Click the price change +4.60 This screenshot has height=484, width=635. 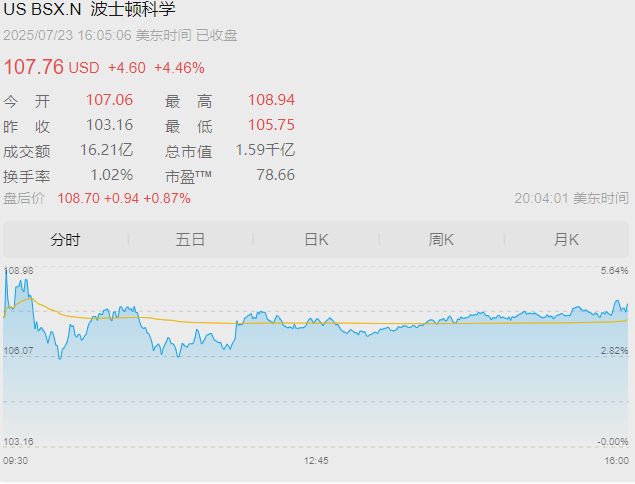click(x=127, y=68)
